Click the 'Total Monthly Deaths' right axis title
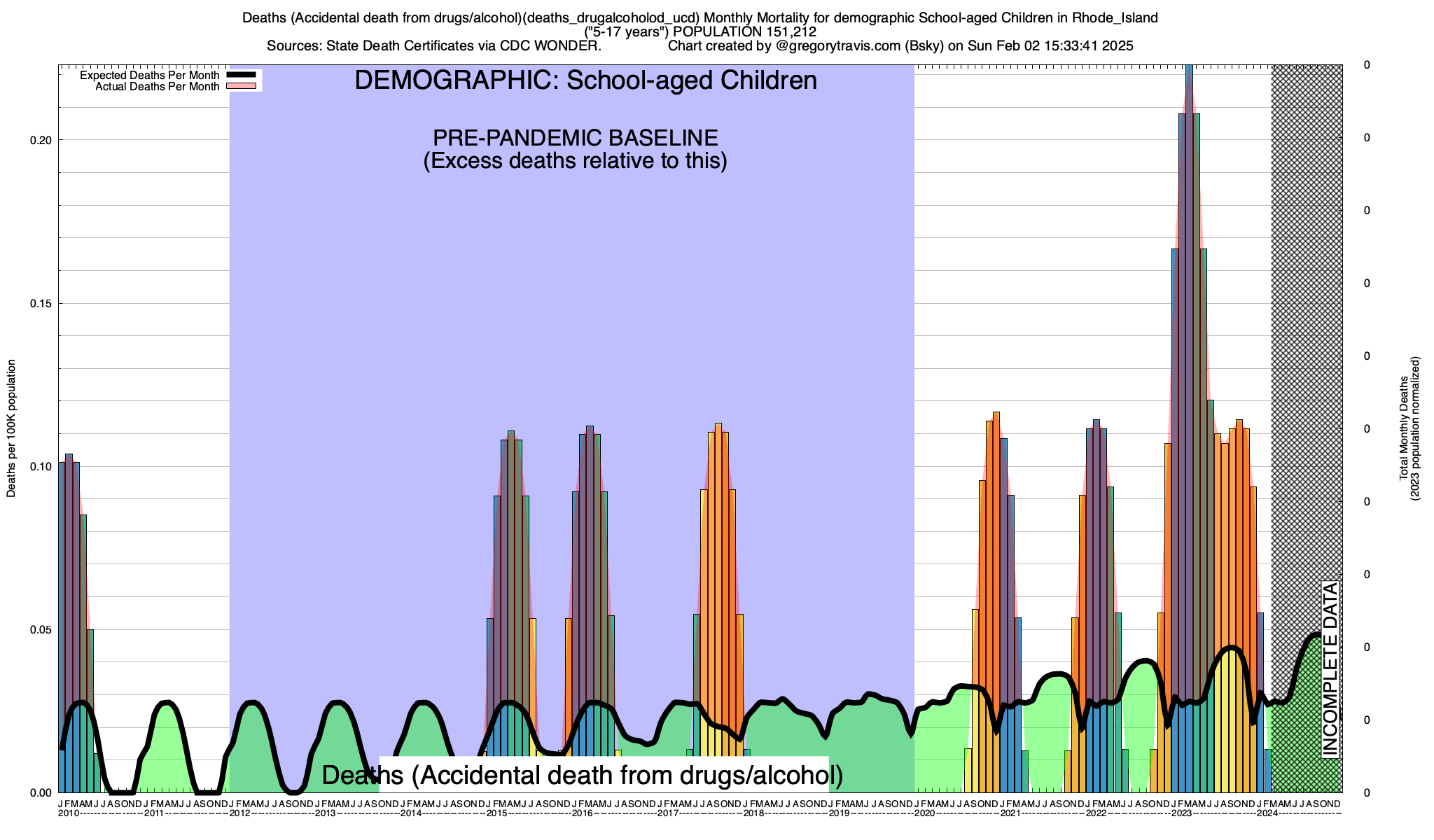Viewport: 1434px width, 840px height. click(1403, 428)
